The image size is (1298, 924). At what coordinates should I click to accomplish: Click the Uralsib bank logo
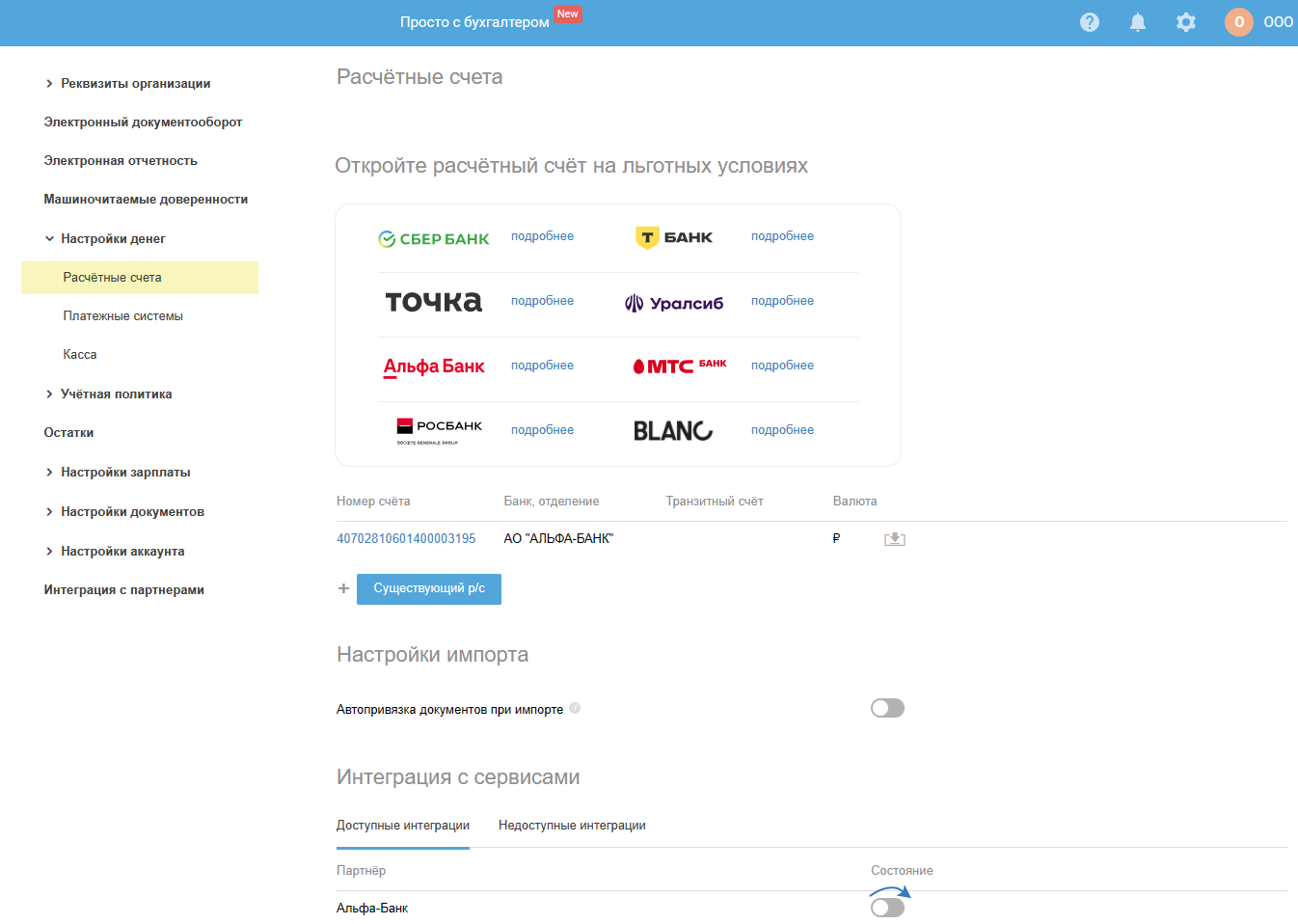coord(674,303)
